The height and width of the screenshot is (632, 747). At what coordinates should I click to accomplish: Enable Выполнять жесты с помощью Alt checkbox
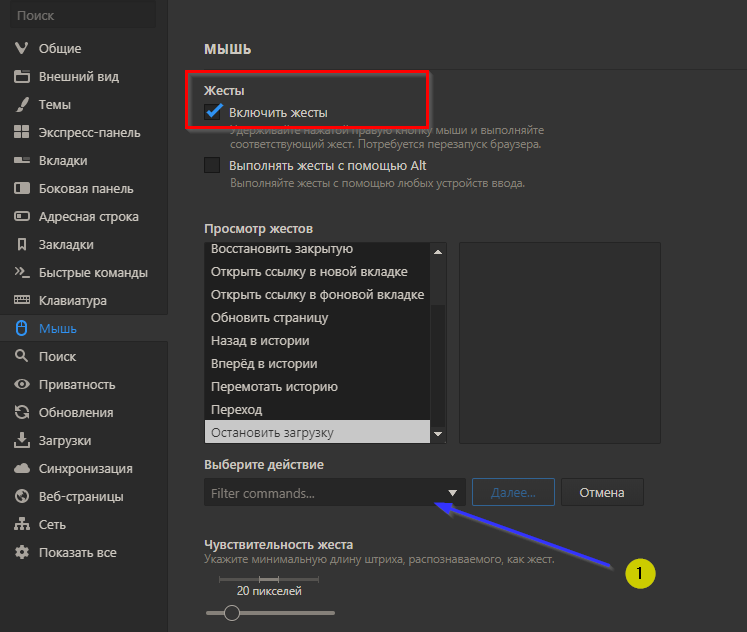point(212,165)
